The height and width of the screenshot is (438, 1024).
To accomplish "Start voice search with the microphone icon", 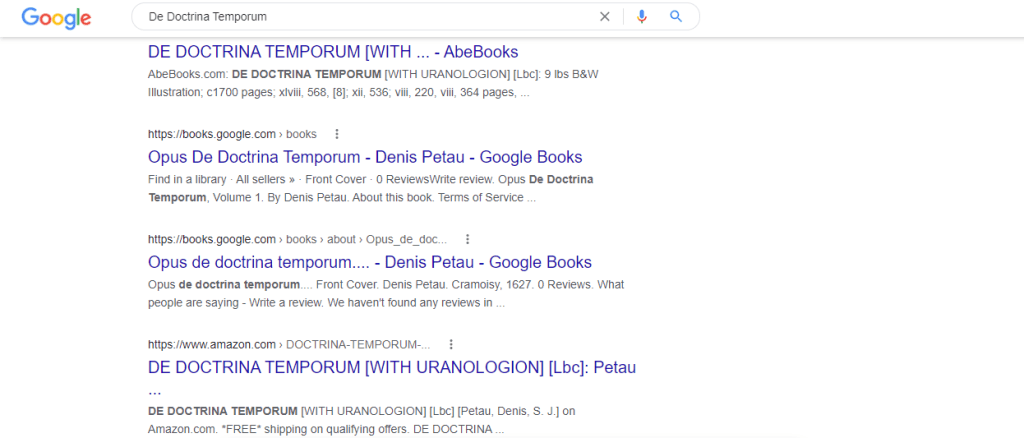I will point(642,17).
